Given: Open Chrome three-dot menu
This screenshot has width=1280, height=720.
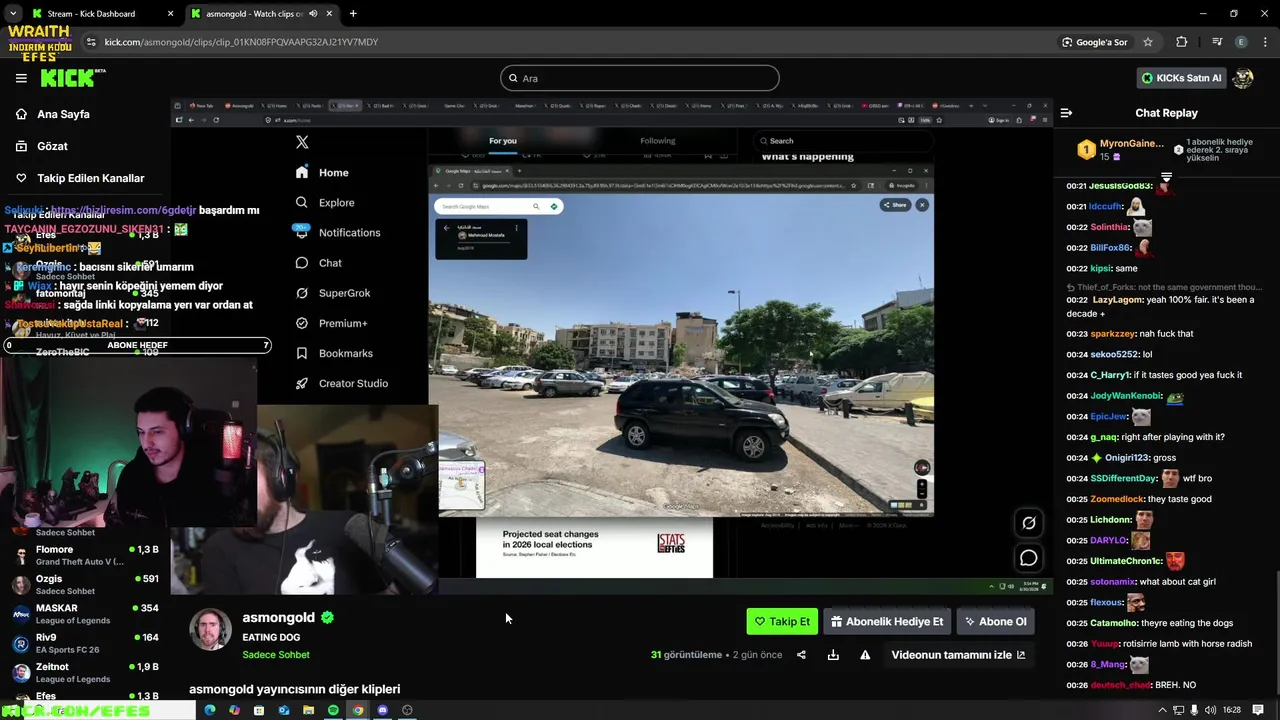Looking at the screenshot, I should coord(1265,42).
